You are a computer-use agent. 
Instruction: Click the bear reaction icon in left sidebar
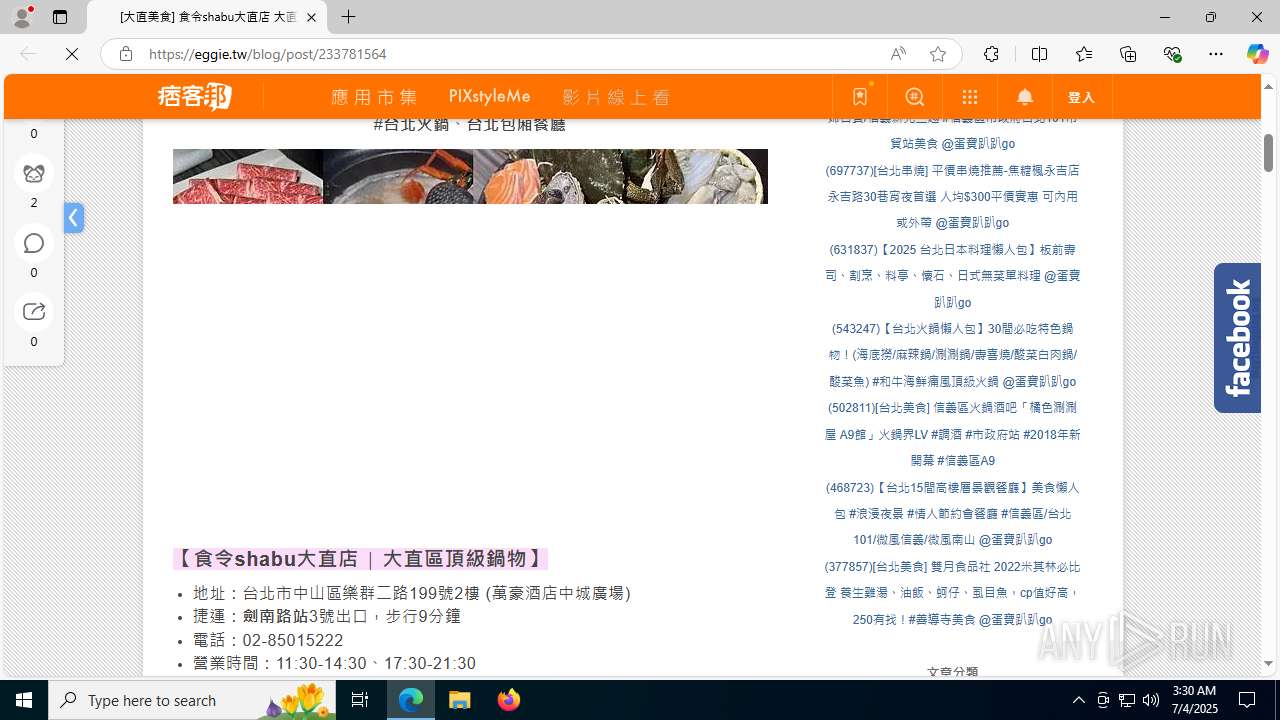tap(34, 173)
